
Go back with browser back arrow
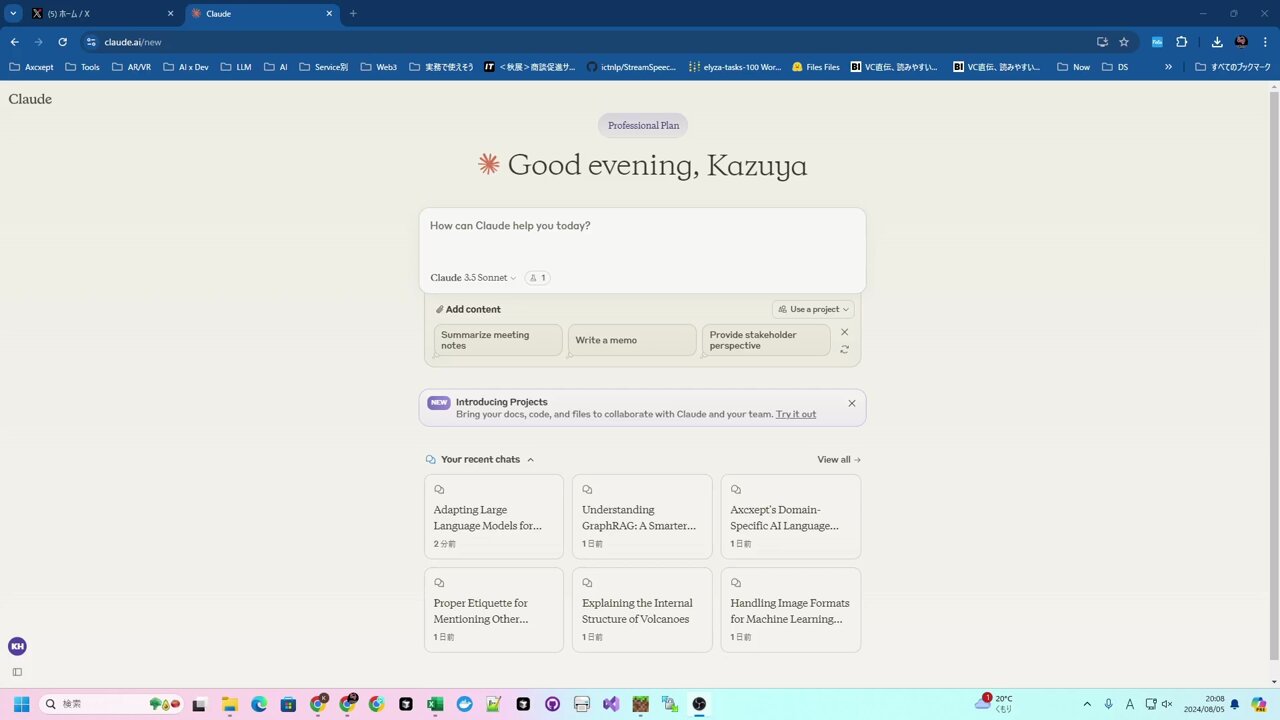pyautogui.click(x=14, y=42)
